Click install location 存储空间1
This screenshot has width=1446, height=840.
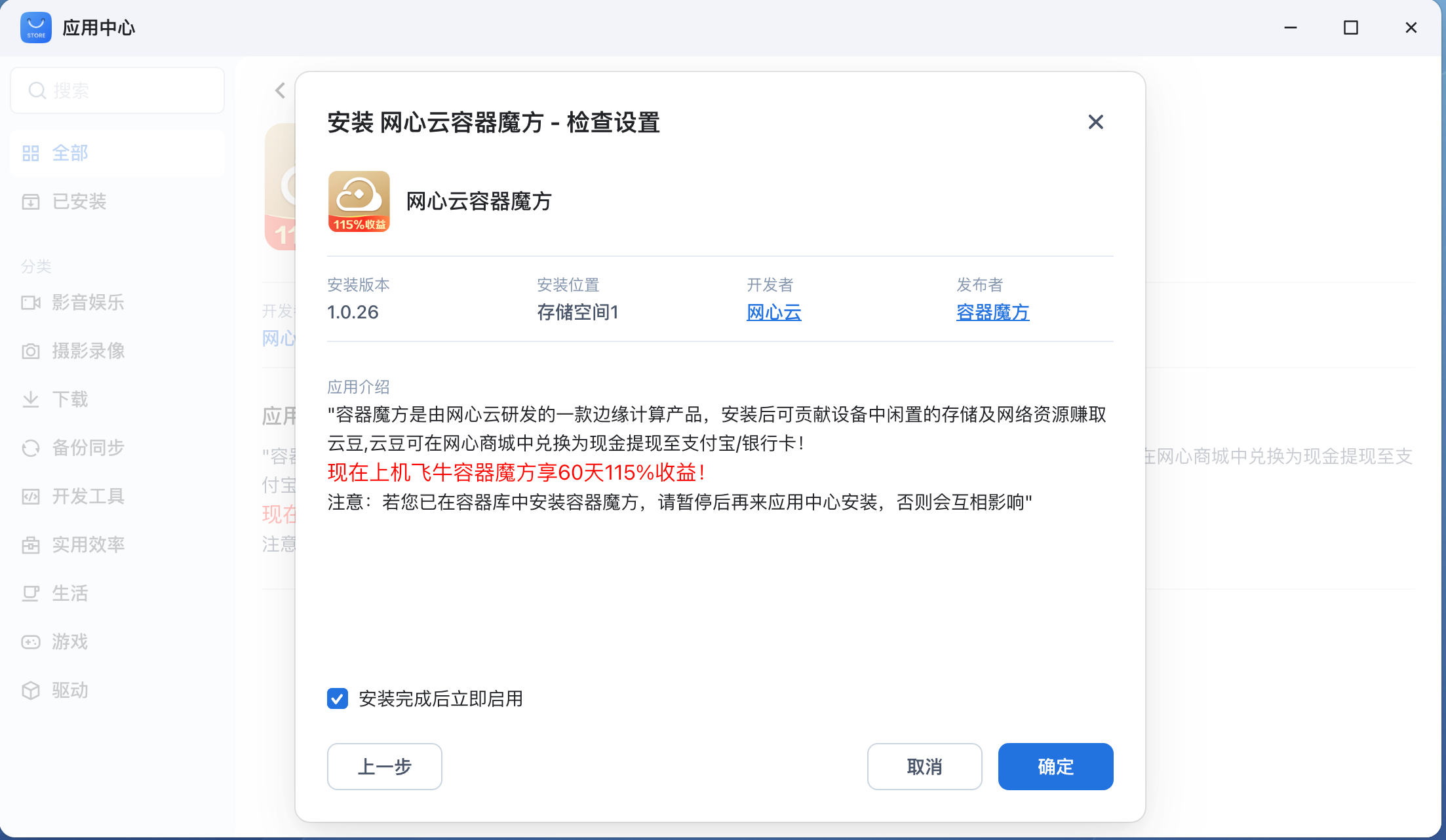[x=578, y=313]
